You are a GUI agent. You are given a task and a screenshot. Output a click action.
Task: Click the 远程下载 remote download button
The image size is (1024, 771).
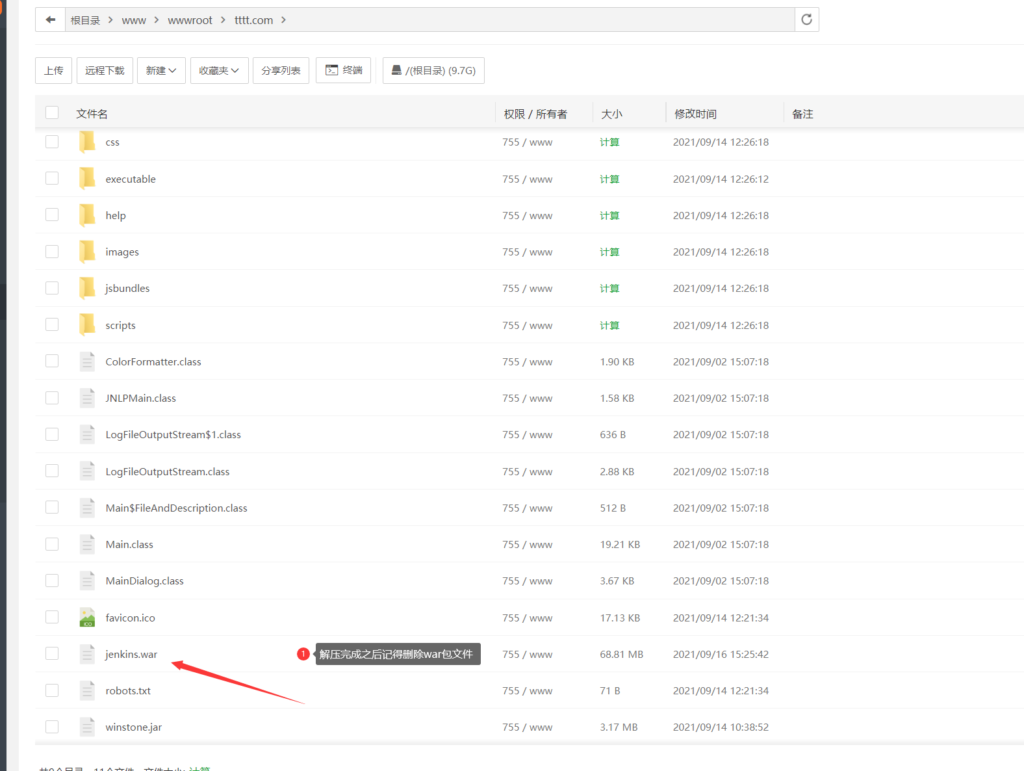tap(104, 71)
